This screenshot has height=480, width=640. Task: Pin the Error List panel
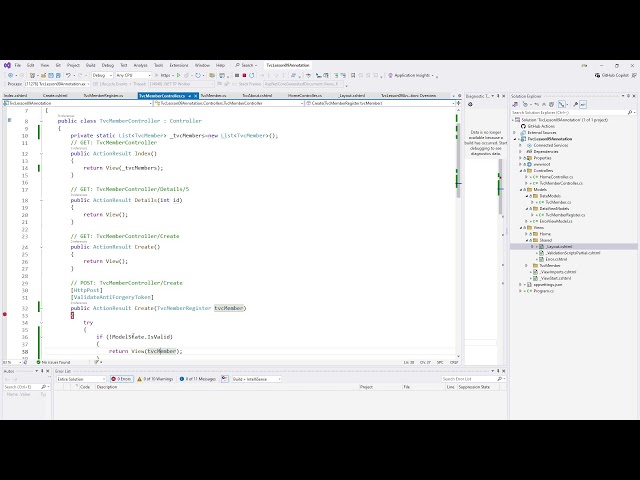pos(498,371)
